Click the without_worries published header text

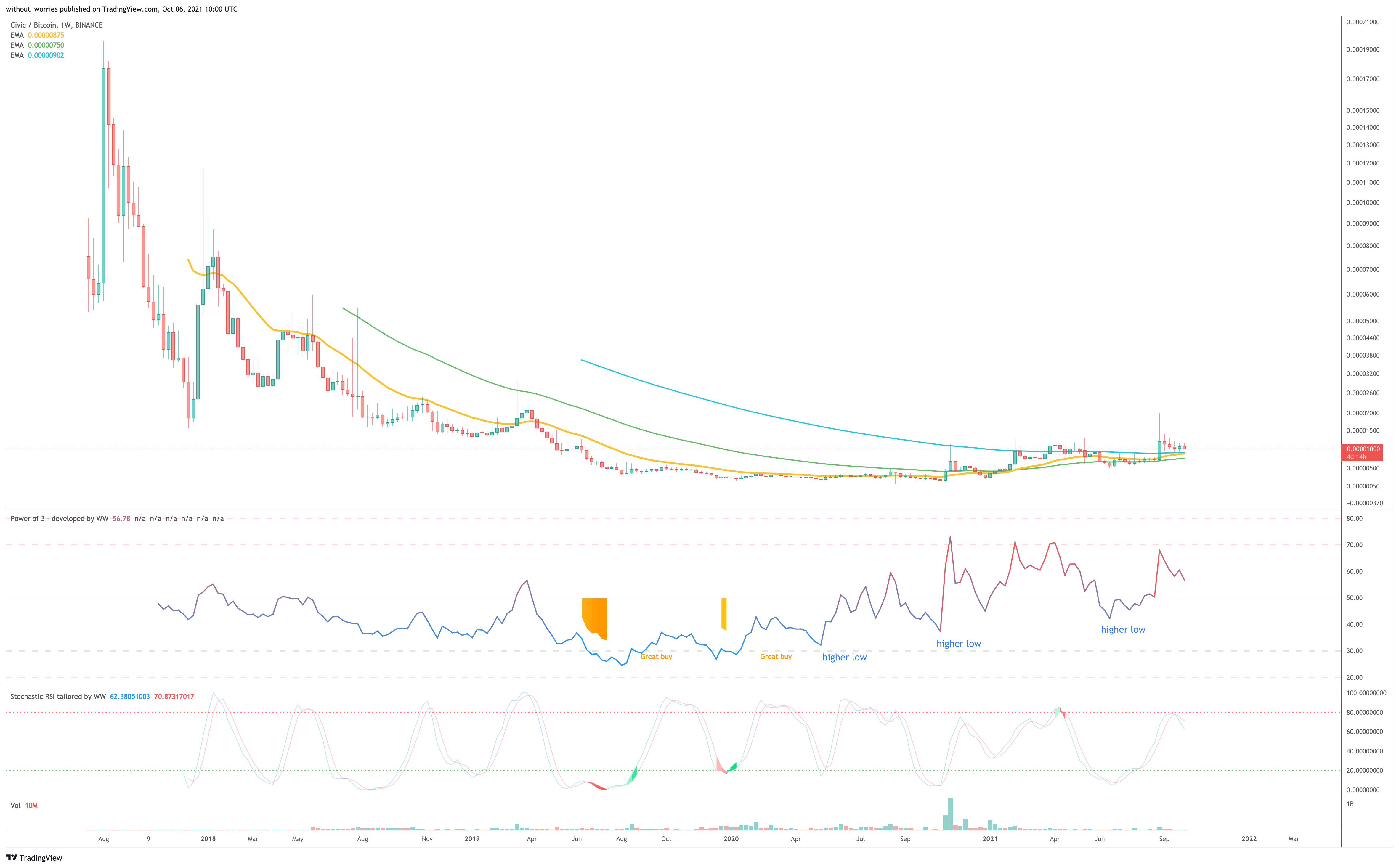121,9
